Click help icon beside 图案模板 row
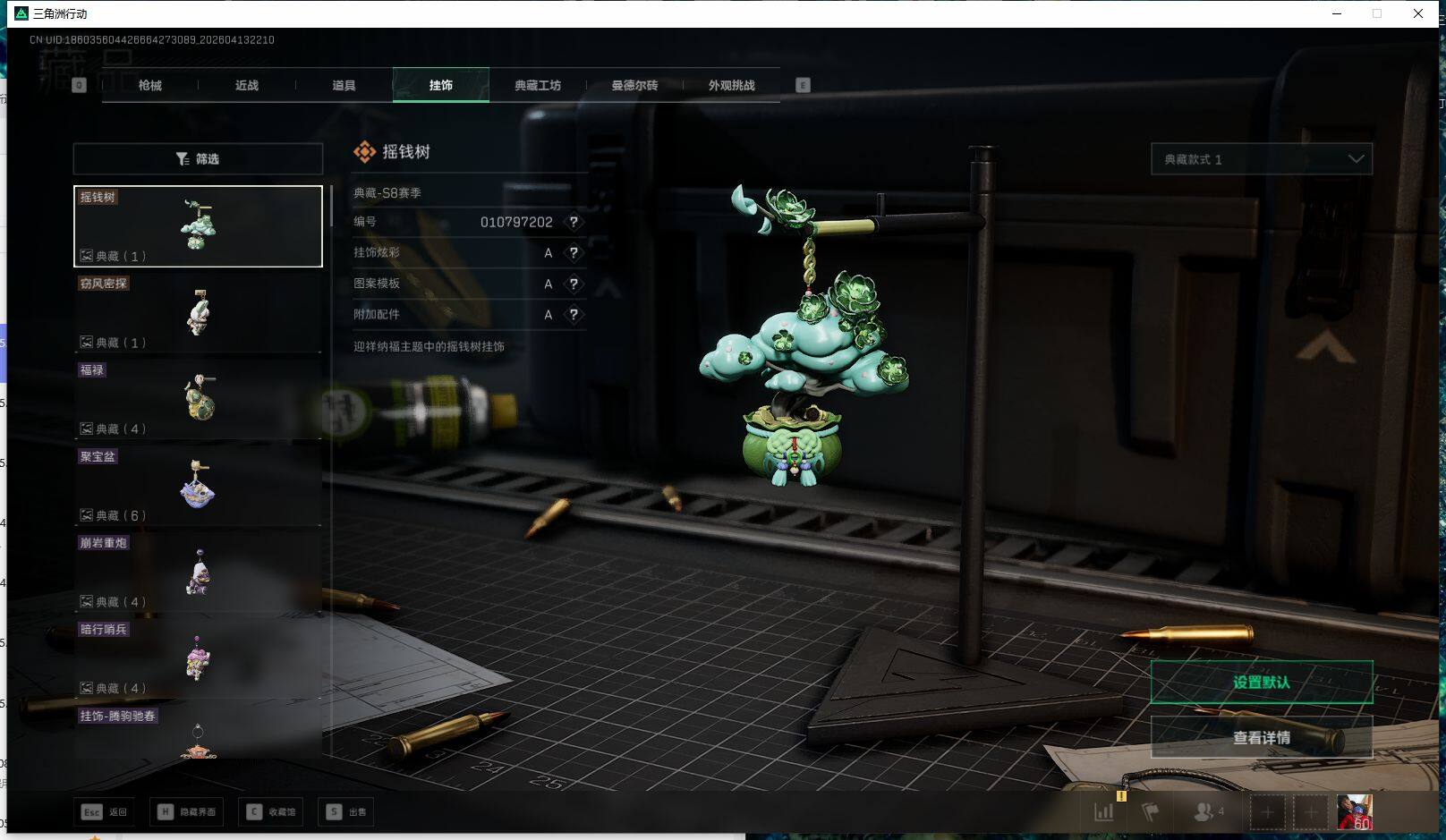 coord(574,284)
